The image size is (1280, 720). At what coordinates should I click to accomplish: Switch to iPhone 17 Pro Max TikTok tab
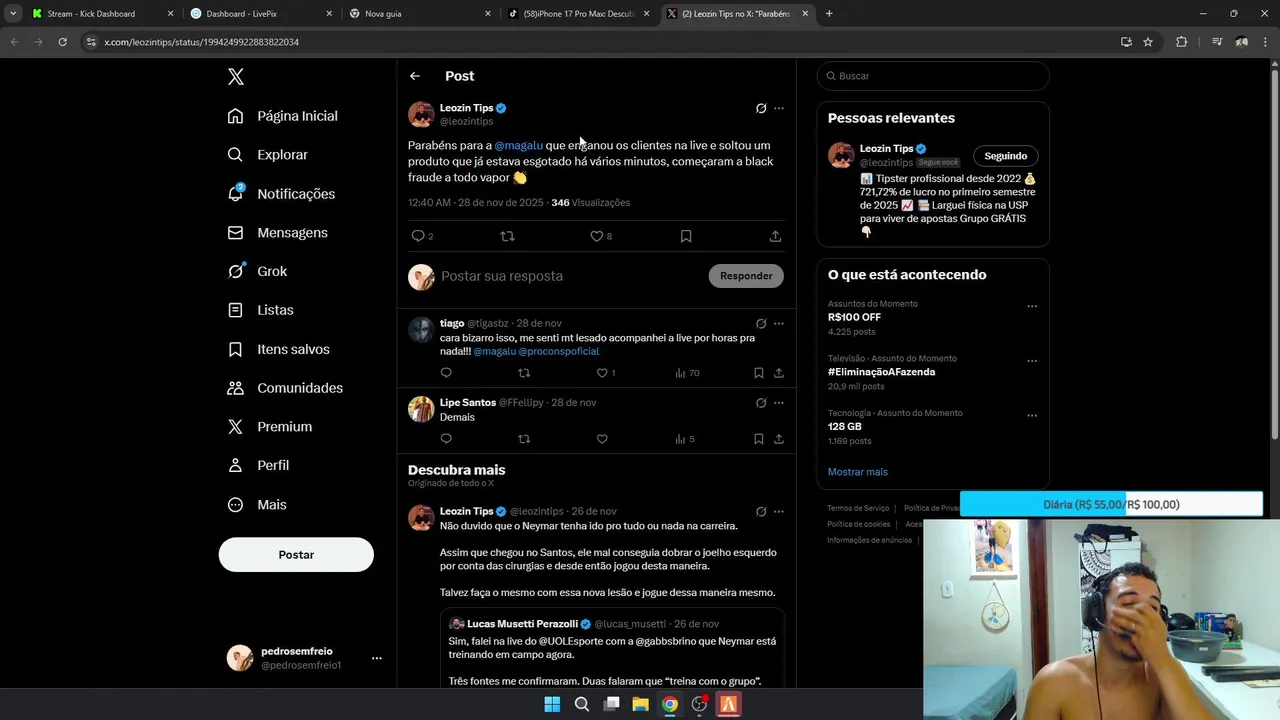click(578, 14)
